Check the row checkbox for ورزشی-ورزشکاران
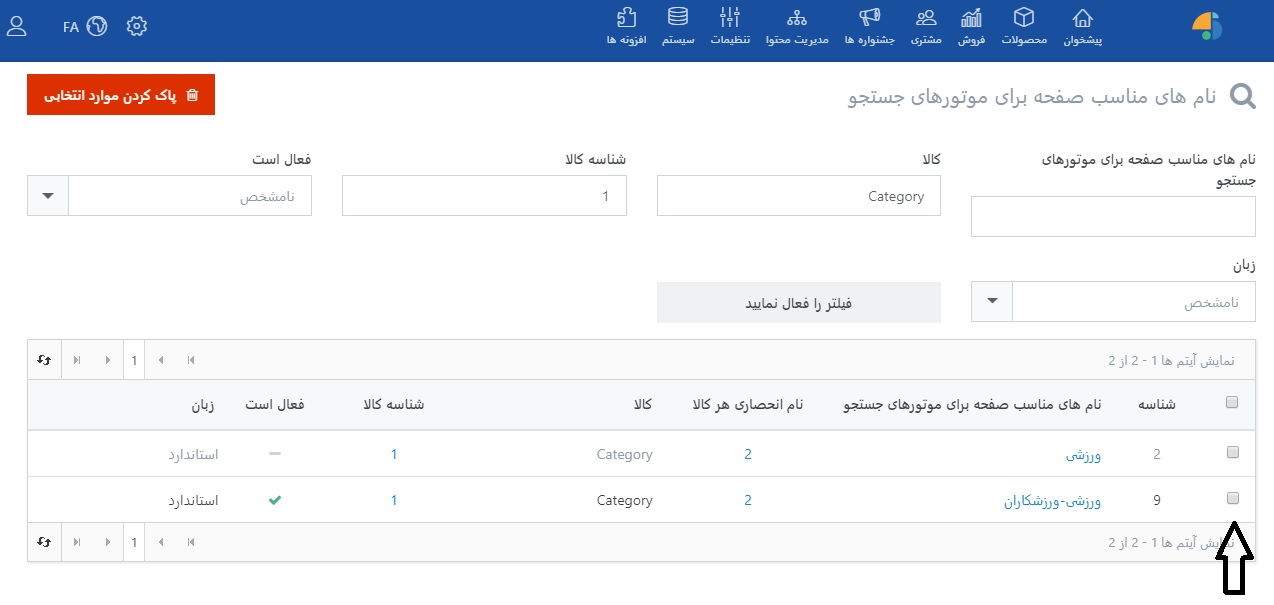The image size is (1274, 605). tap(1232, 498)
